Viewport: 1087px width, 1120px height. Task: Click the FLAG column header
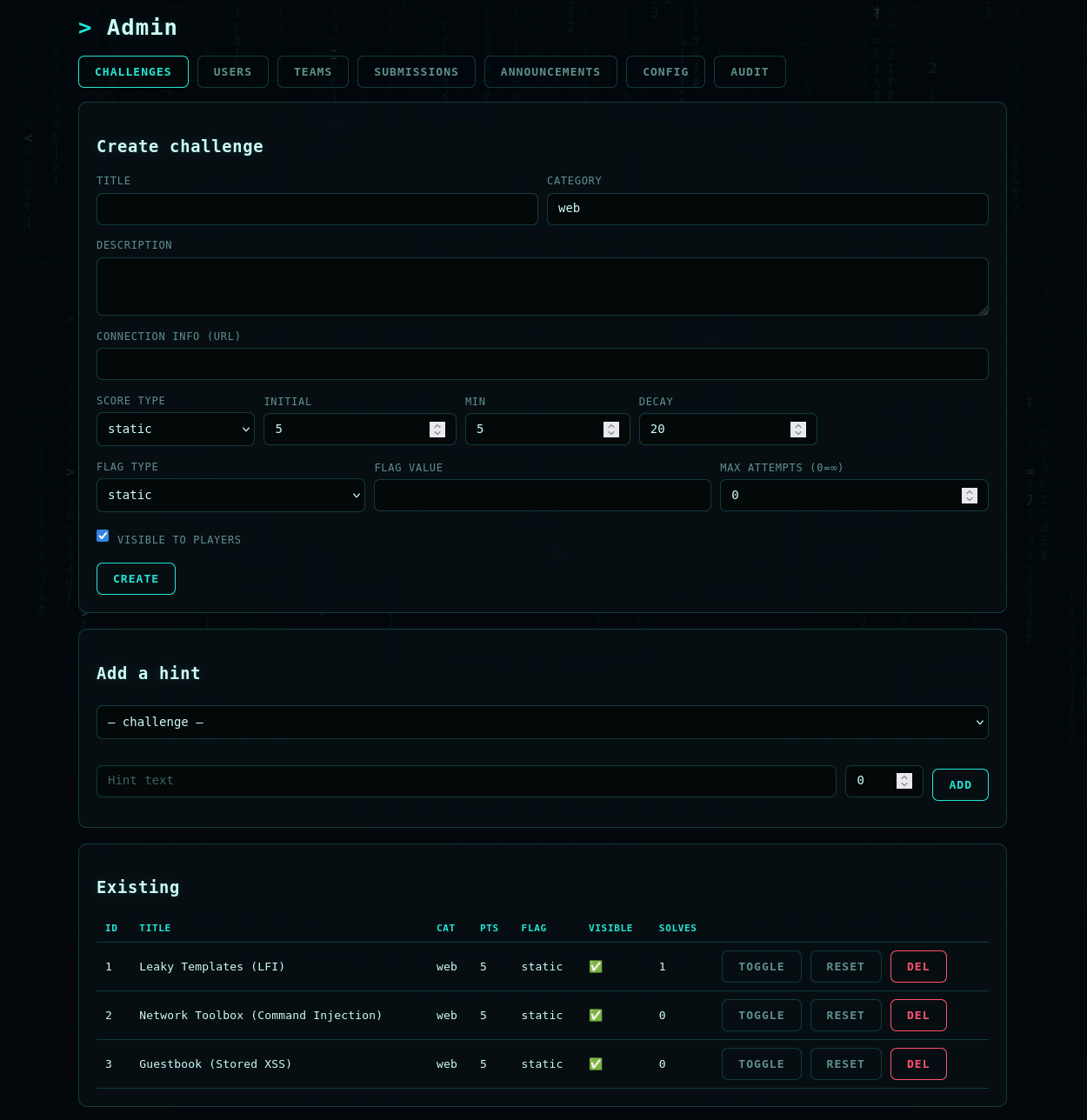pos(534,929)
